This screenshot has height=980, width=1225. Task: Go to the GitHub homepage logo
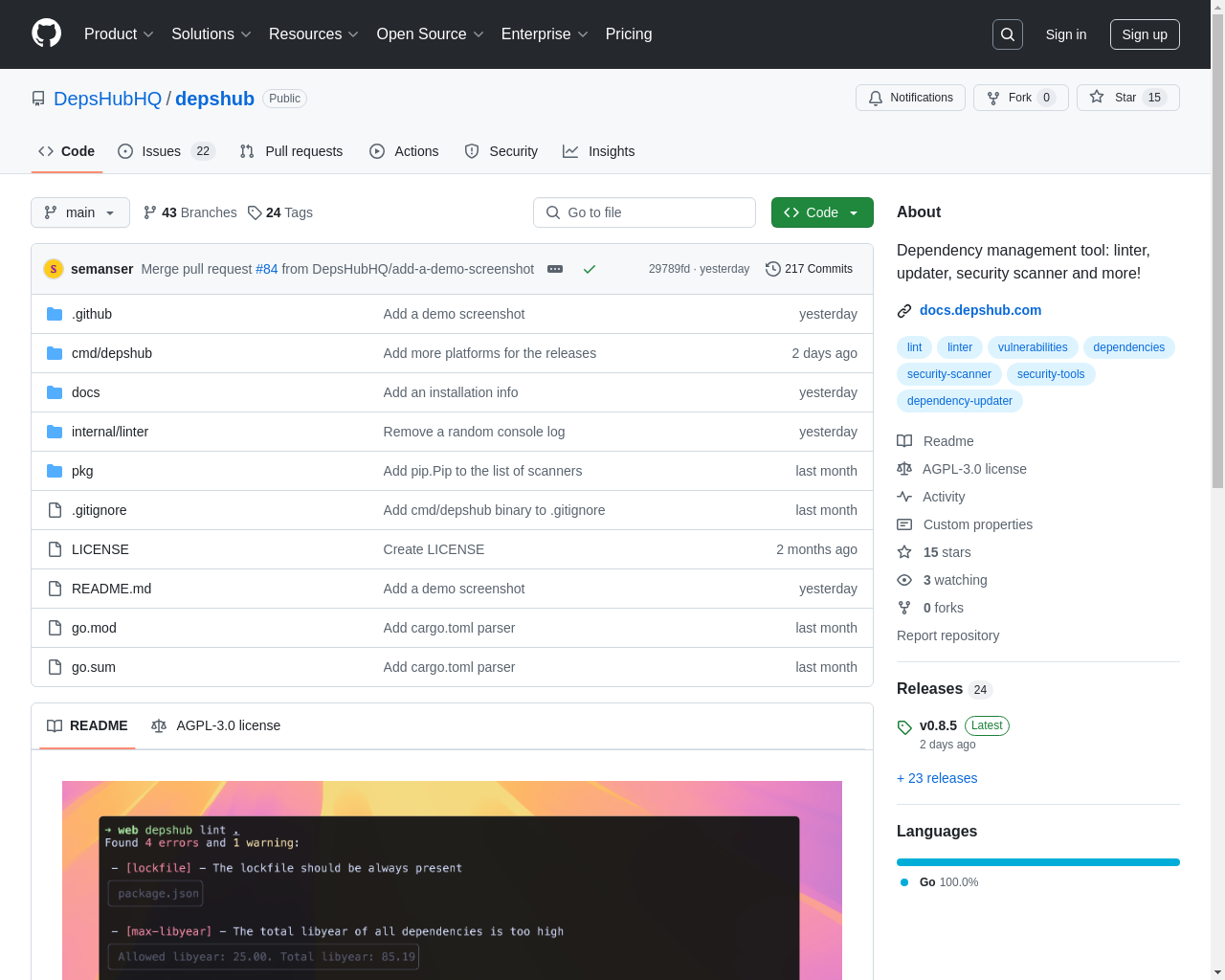coord(46,33)
